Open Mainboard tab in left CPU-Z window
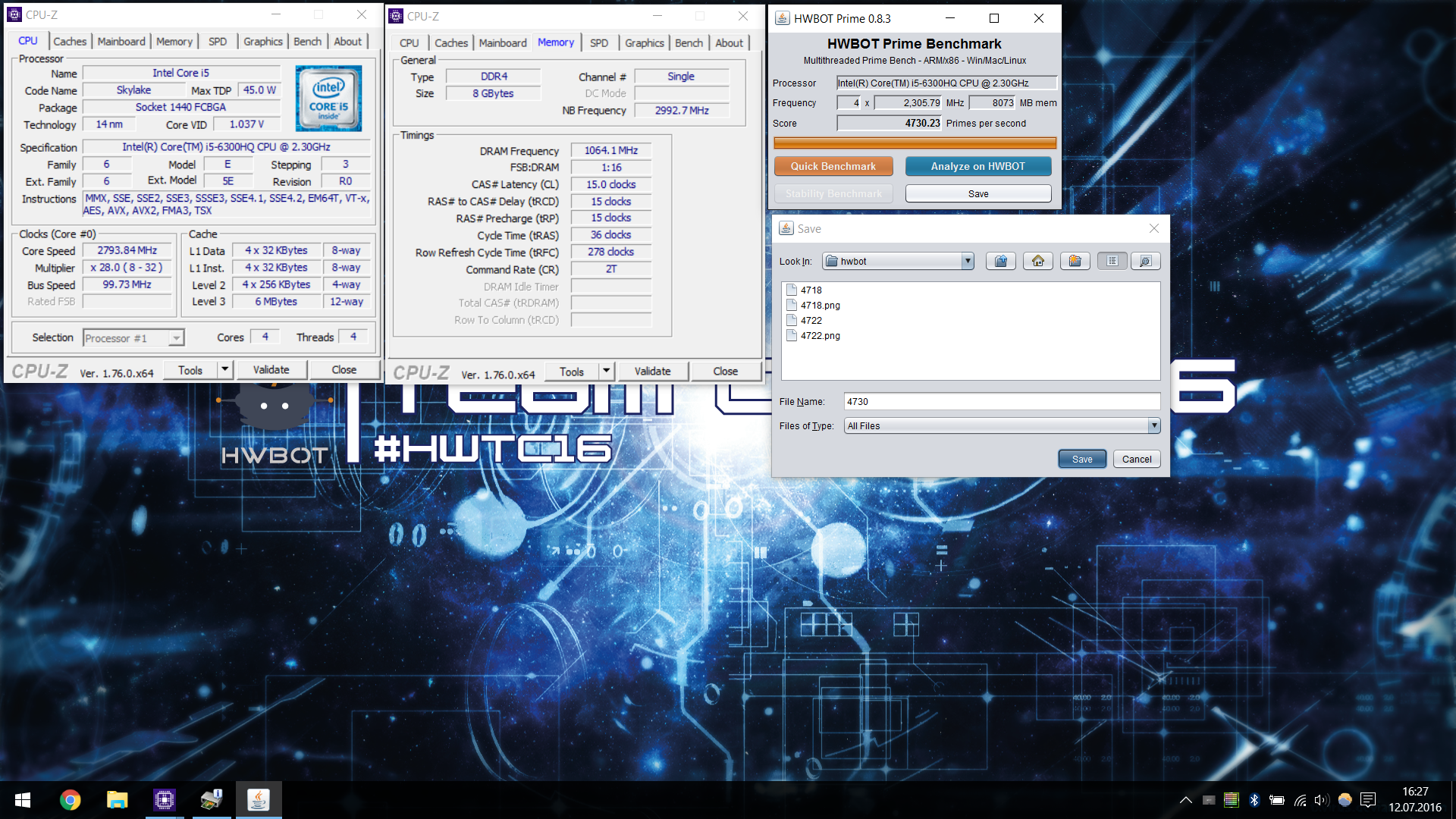1456x819 pixels. click(121, 42)
